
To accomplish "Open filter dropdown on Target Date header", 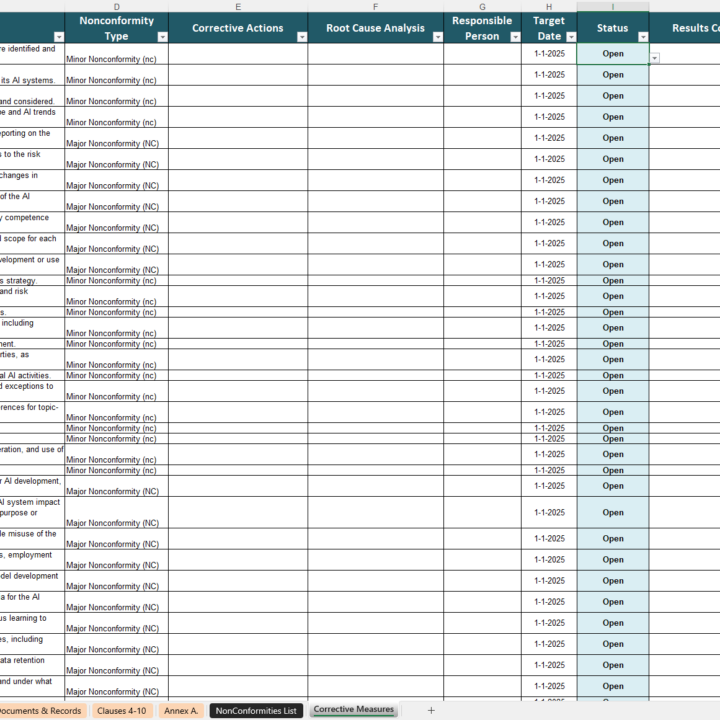I will [571, 37].
